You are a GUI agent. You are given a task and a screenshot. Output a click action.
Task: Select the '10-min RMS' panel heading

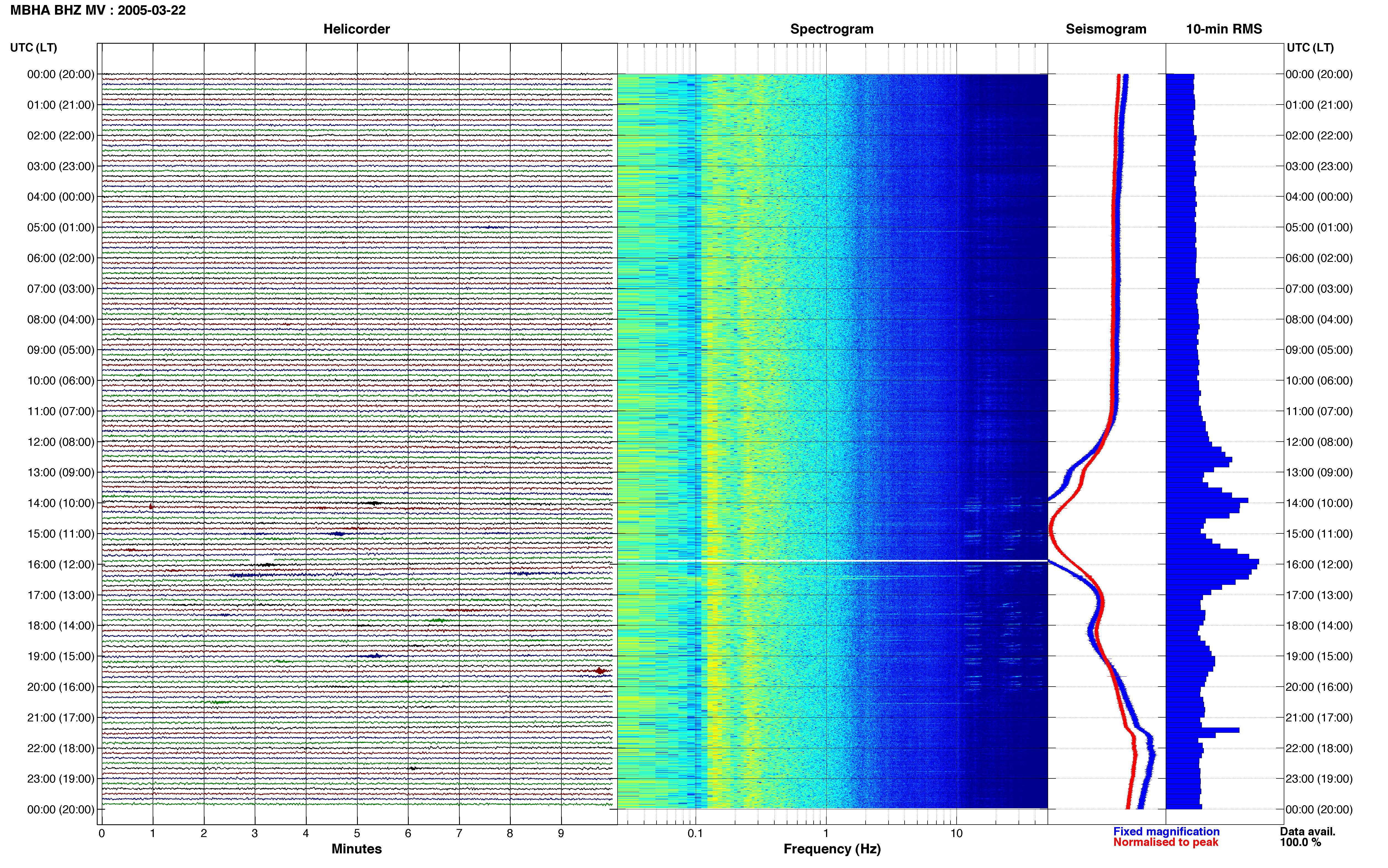point(1224,29)
